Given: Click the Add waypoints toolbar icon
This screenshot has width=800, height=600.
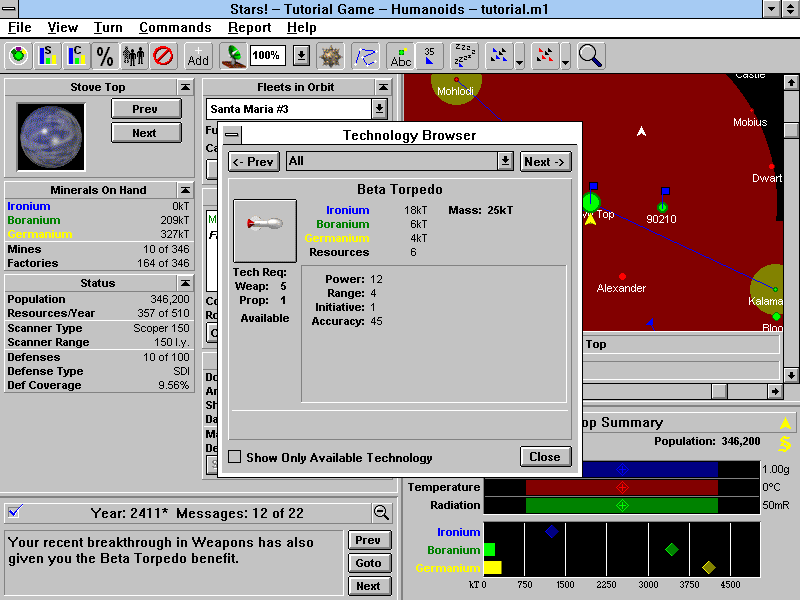Looking at the screenshot, I should pos(198,56).
